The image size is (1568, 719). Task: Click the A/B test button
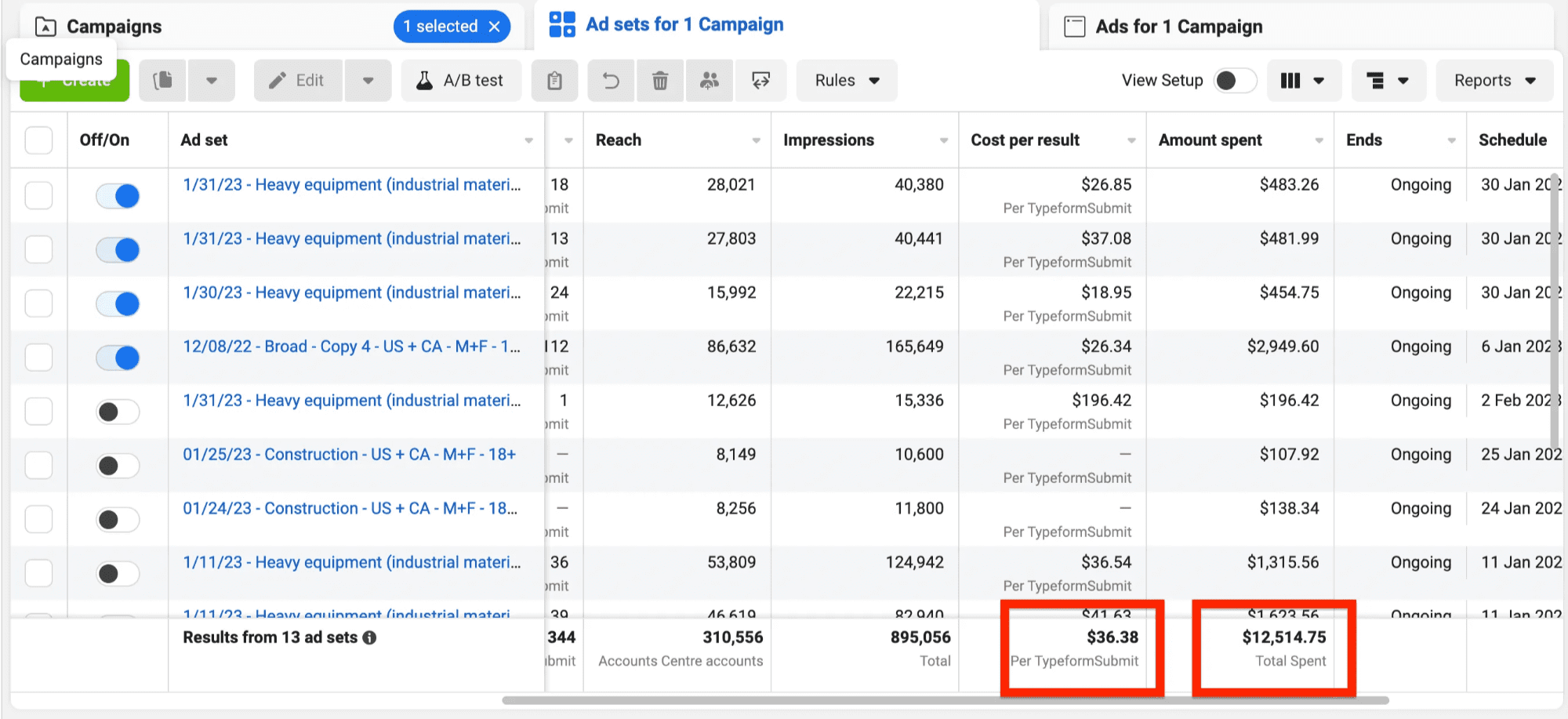(x=461, y=81)
